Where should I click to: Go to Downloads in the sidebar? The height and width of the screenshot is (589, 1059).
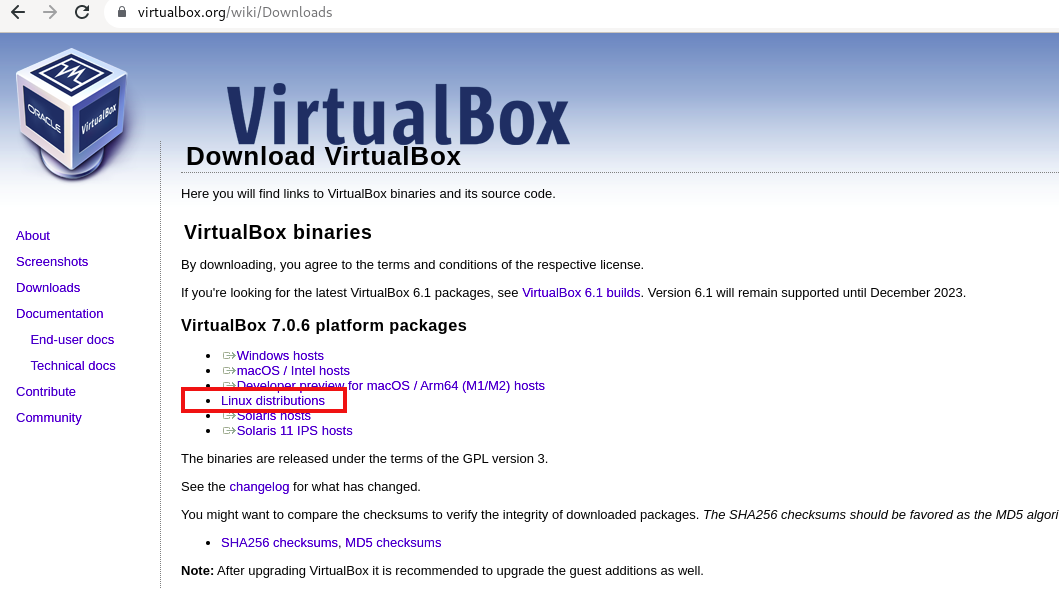coord(48,288)
